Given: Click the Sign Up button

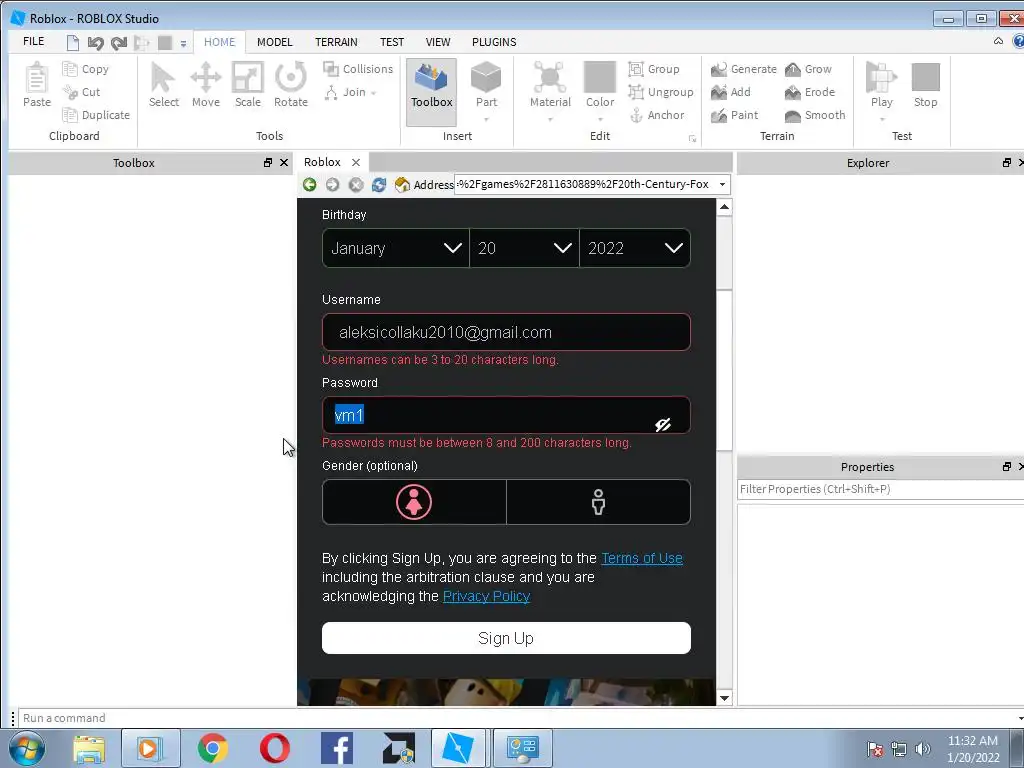Looking at the screenshot, I should [506, 638].
